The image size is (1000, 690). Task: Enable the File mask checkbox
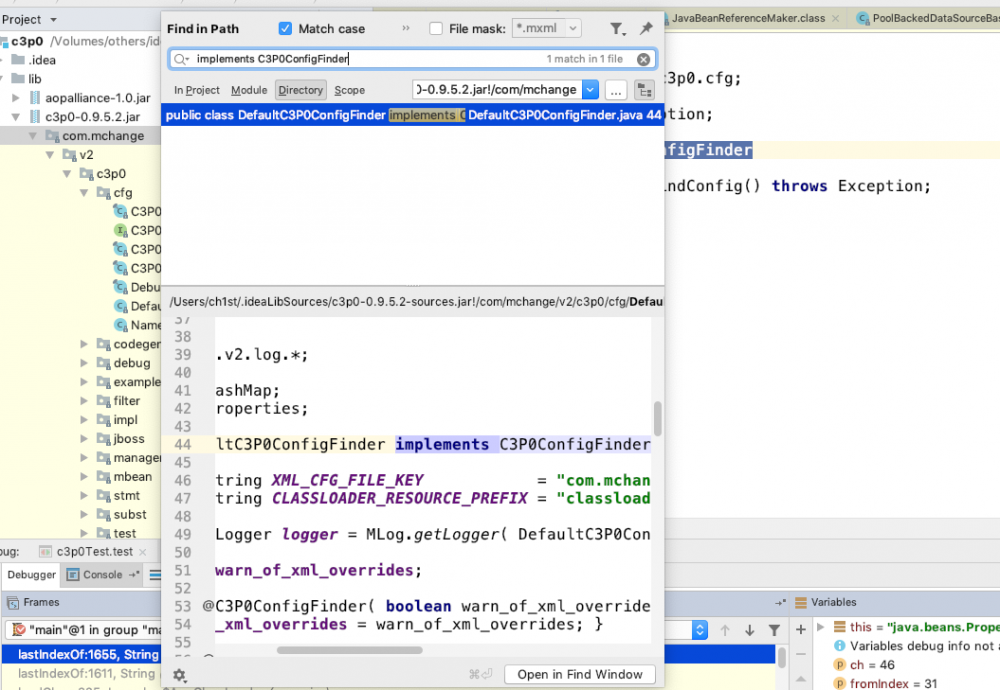[436, 29]
